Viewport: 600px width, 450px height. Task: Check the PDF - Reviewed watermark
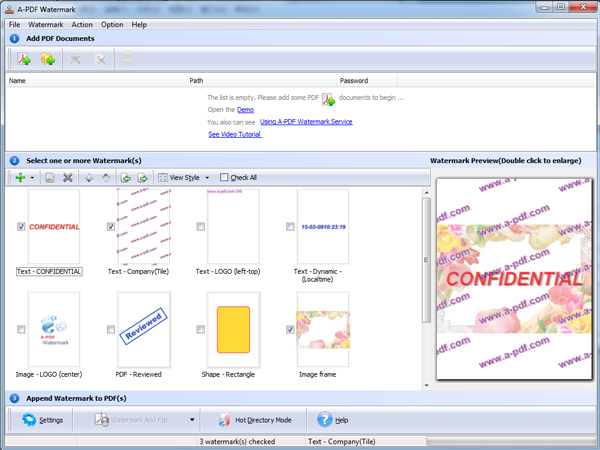(111, 329)
